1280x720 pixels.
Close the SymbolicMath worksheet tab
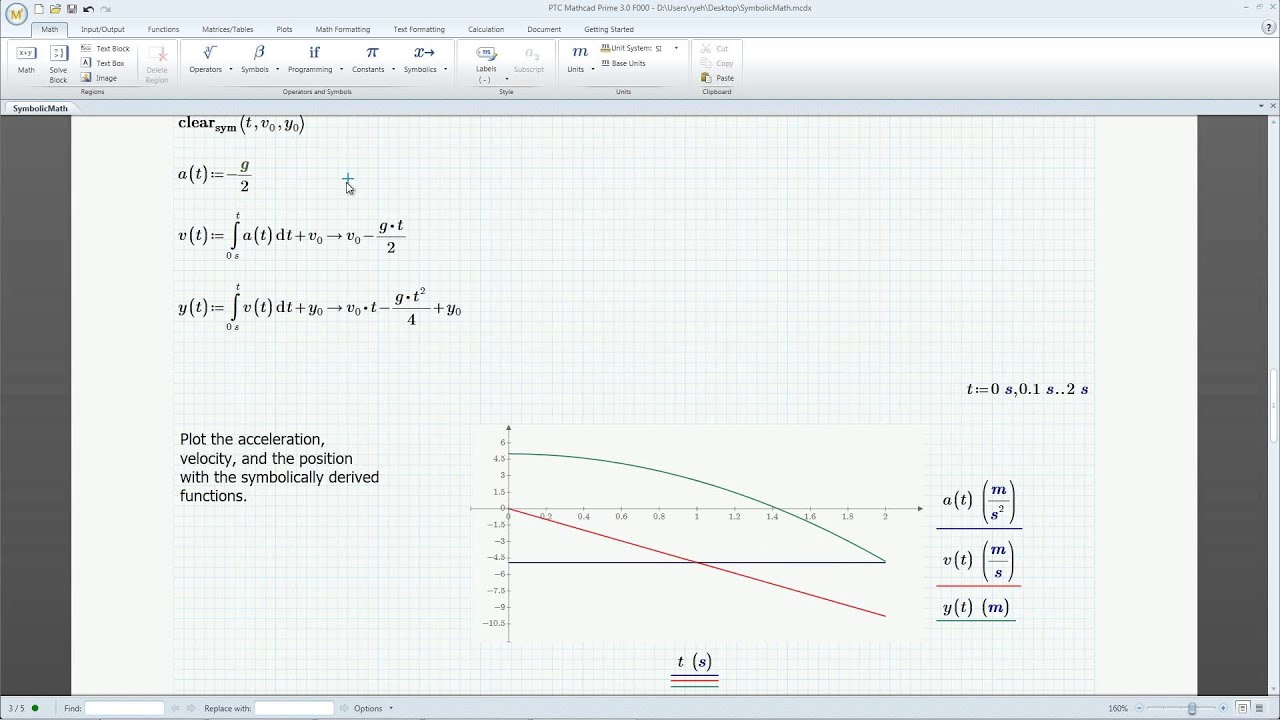[x=1271, y=108]
